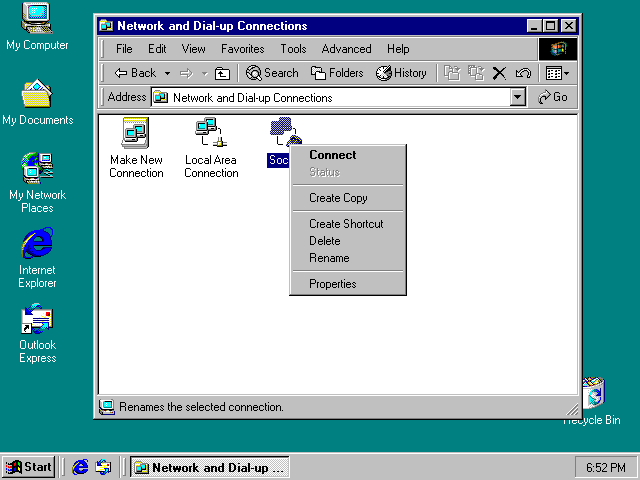The width and height of the screenshot is (640, 480).
Task: Click the window resize grip corner
Action: click(572, 410)
